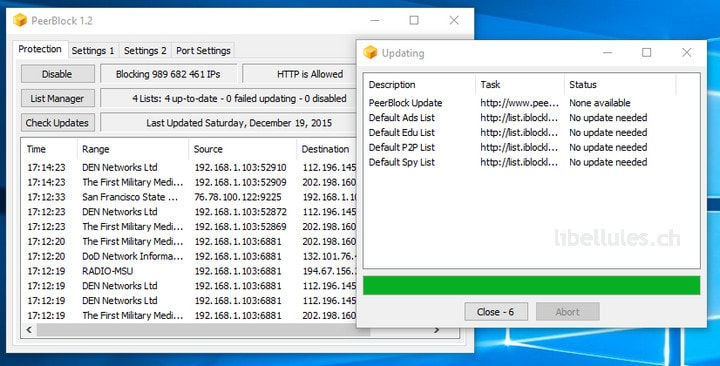The height and width of the screenshot is (366, 720).
Task: Minimize the Updating dialog
Action: tap(608, 52)
